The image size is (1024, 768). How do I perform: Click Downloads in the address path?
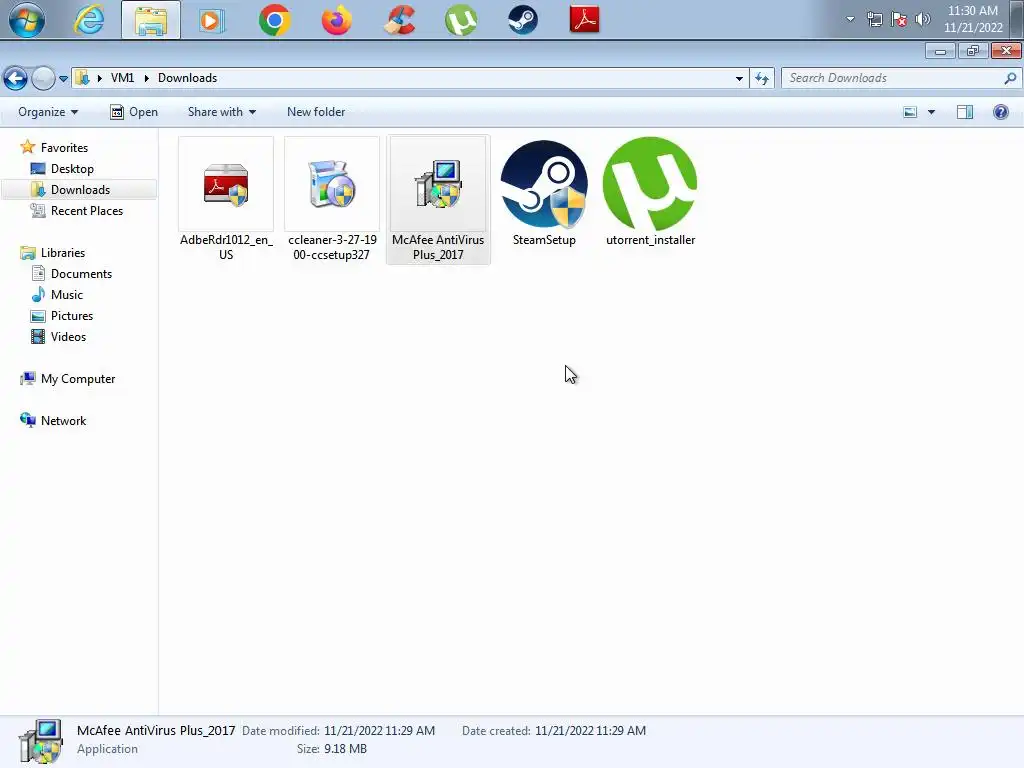point(187,78)
